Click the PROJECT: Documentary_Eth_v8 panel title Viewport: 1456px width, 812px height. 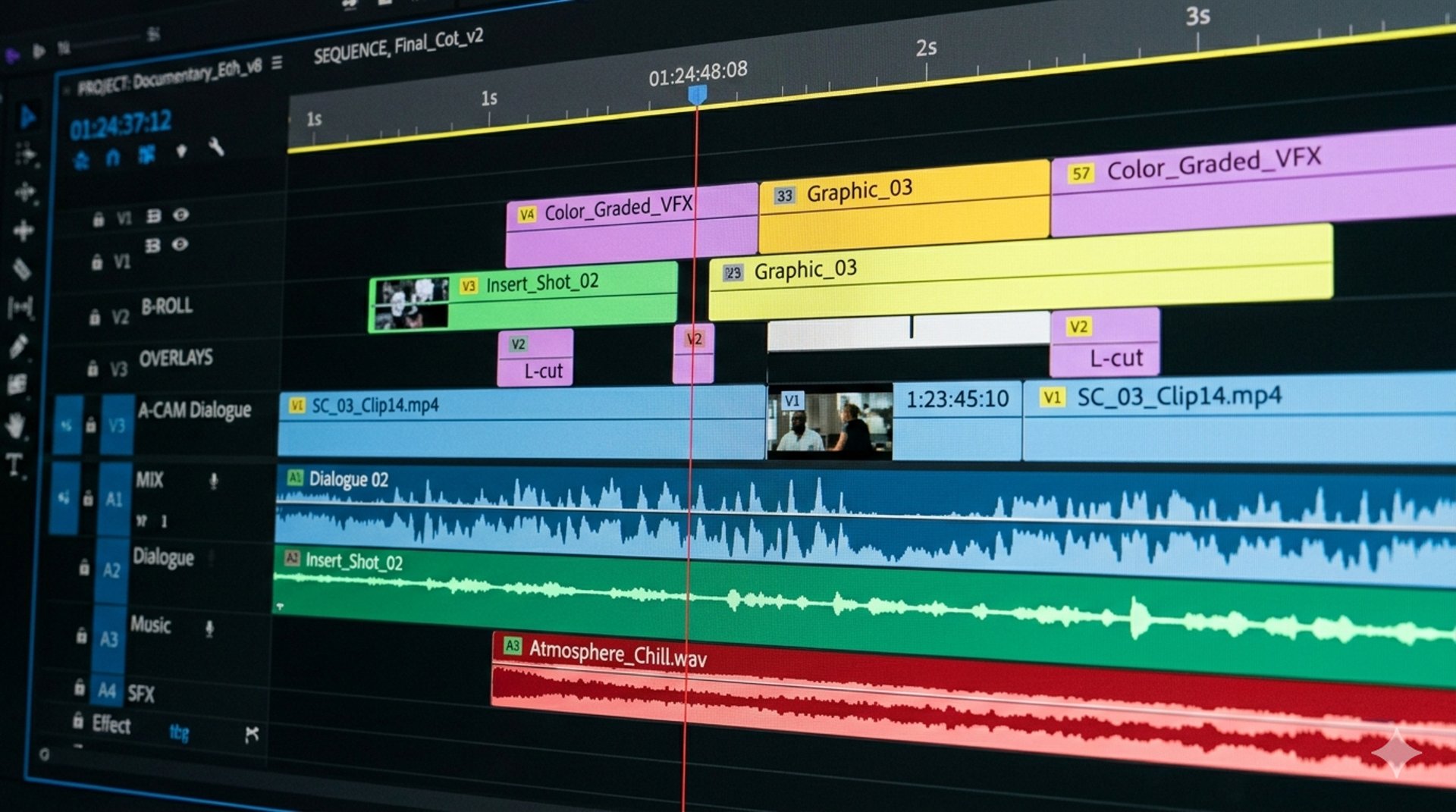click(169, 77)
